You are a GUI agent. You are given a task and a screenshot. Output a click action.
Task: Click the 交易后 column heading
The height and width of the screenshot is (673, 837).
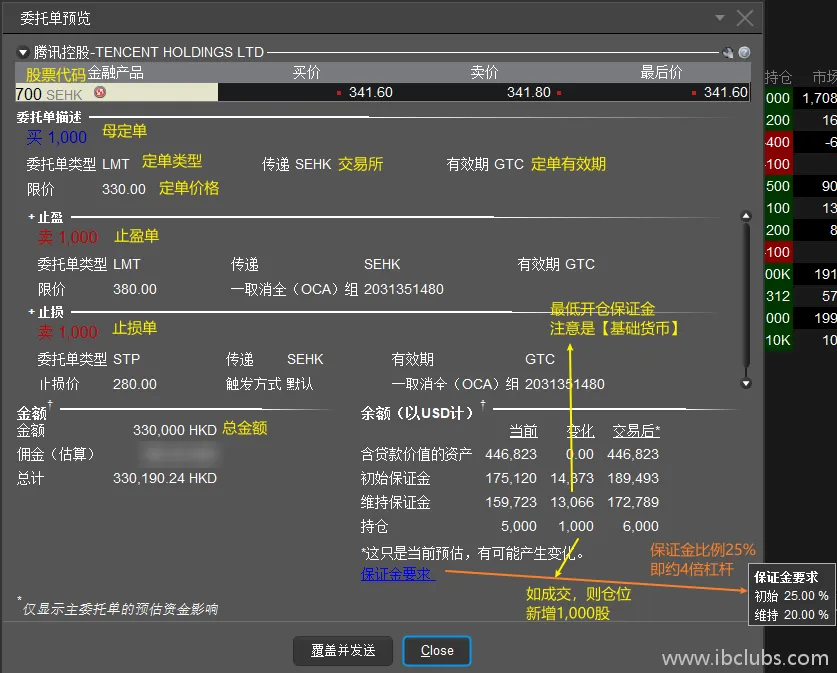pos(635,431)
